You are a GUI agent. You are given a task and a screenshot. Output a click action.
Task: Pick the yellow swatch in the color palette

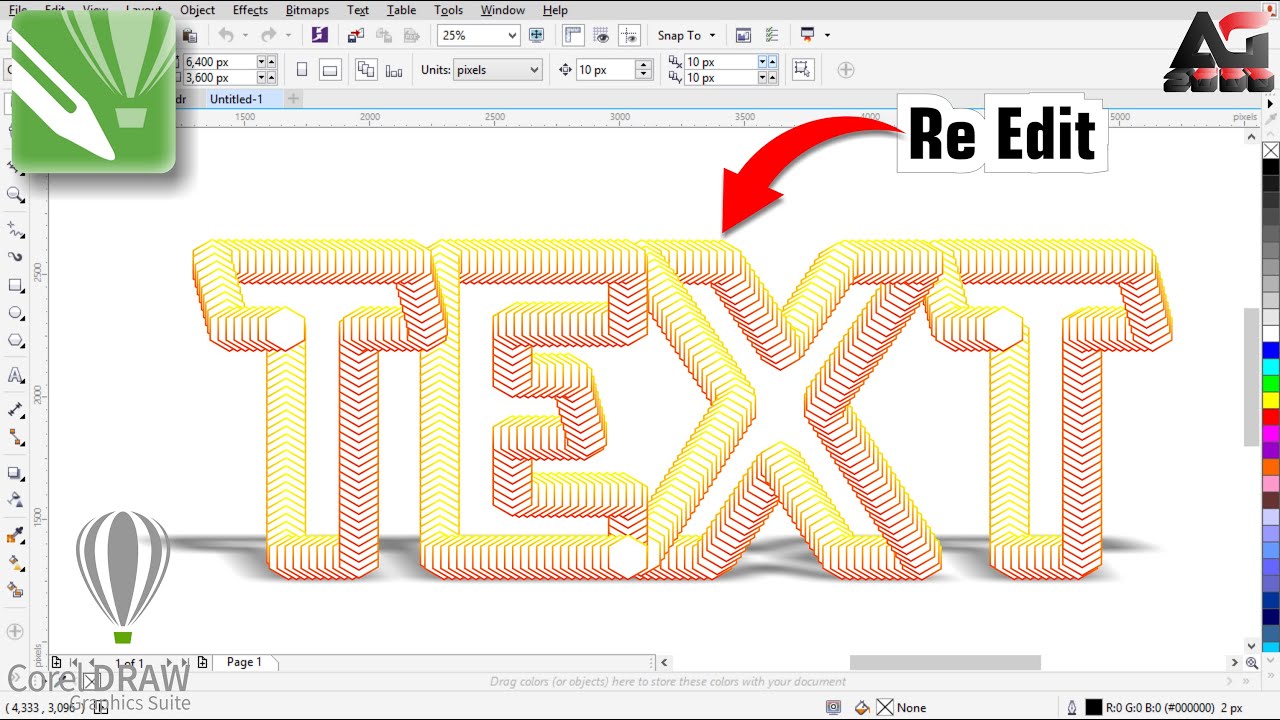tap(1271, 400)
